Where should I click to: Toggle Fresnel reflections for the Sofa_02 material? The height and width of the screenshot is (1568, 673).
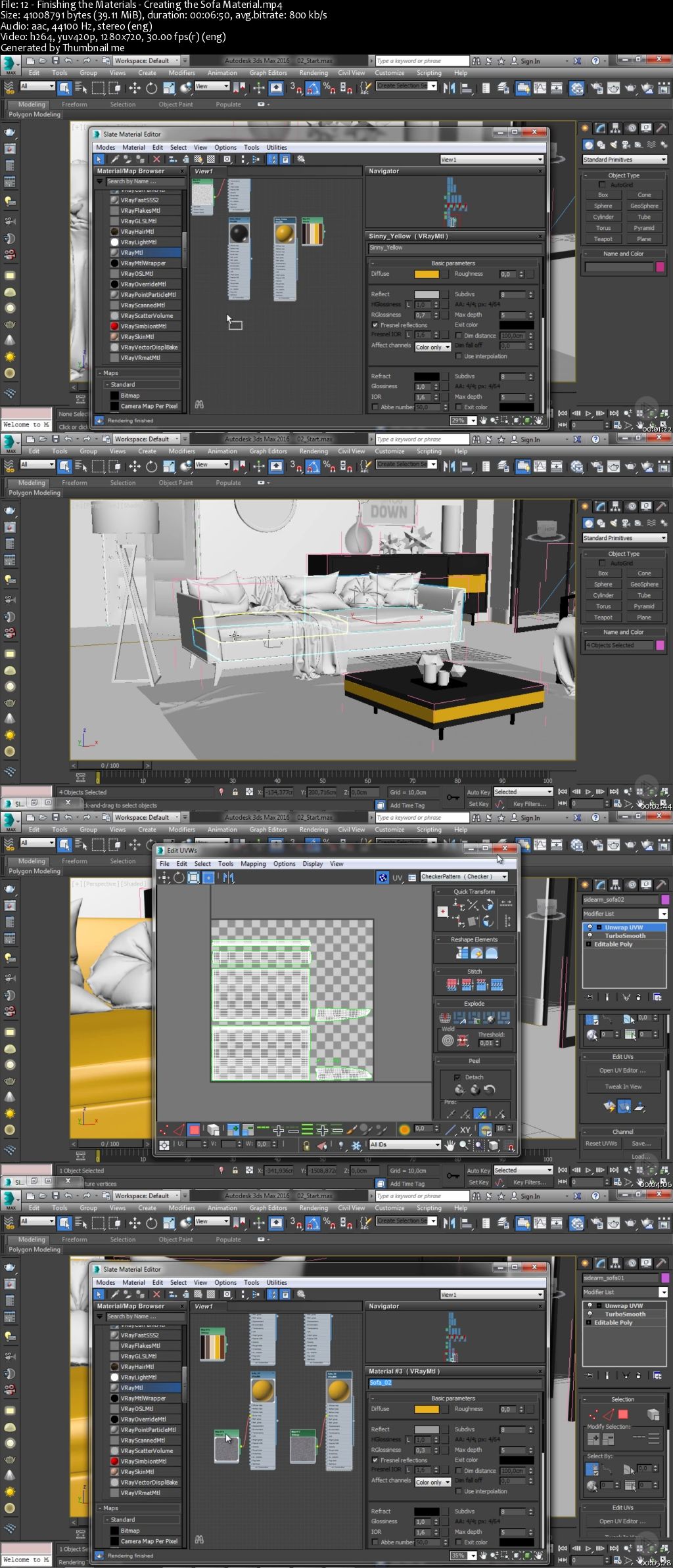coord(375,1460)
